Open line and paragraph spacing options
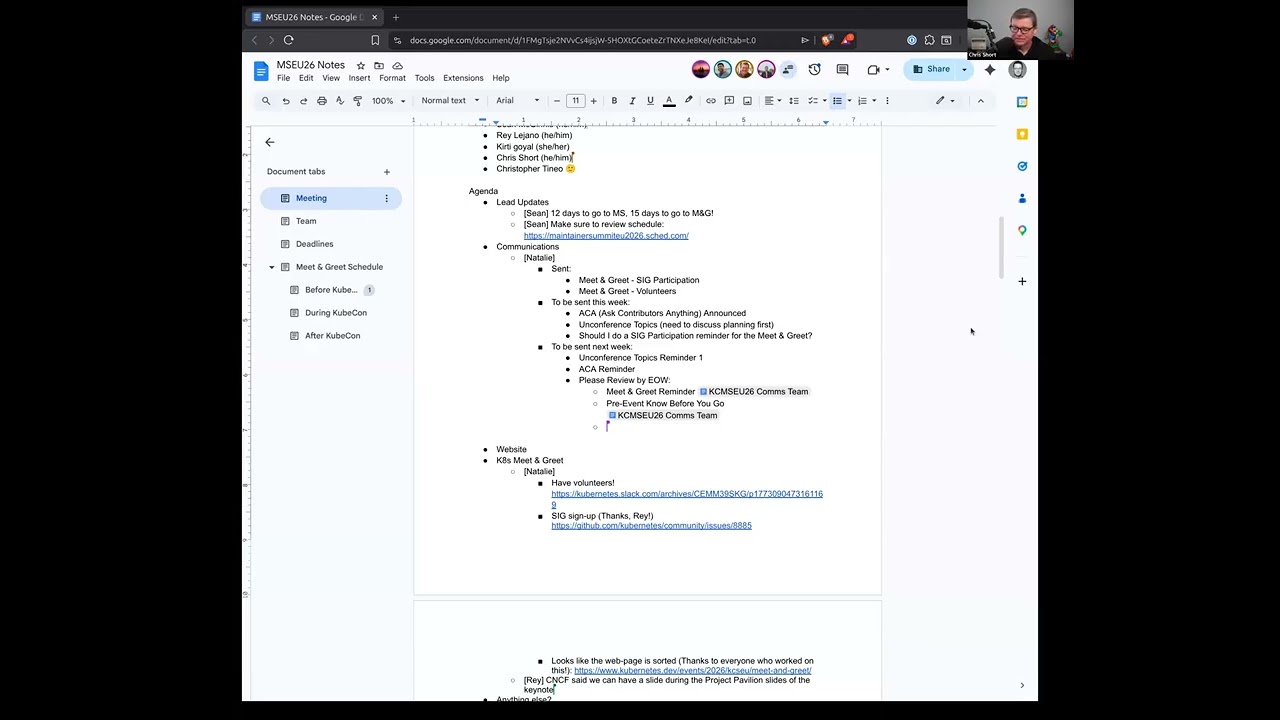This screenshot has width=1280, height=720. [x=794, y=101]
